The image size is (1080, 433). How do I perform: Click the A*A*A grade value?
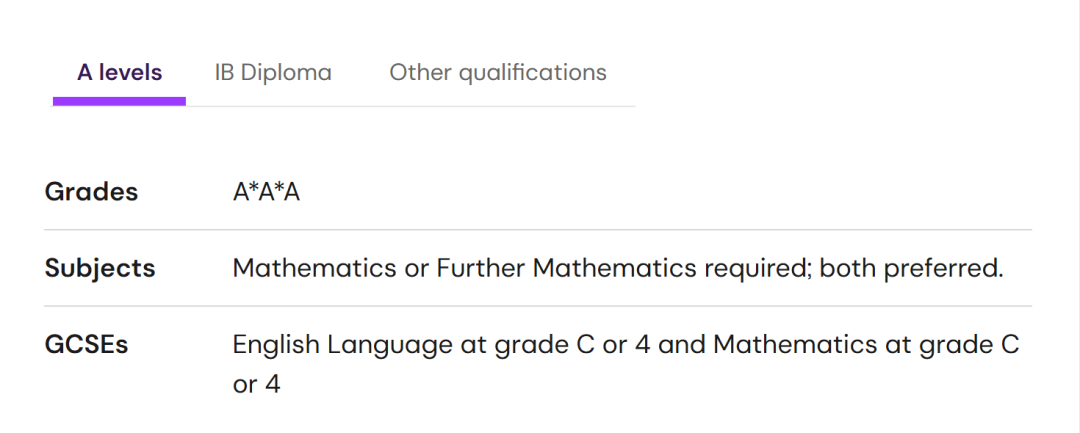tap(266, 192)
